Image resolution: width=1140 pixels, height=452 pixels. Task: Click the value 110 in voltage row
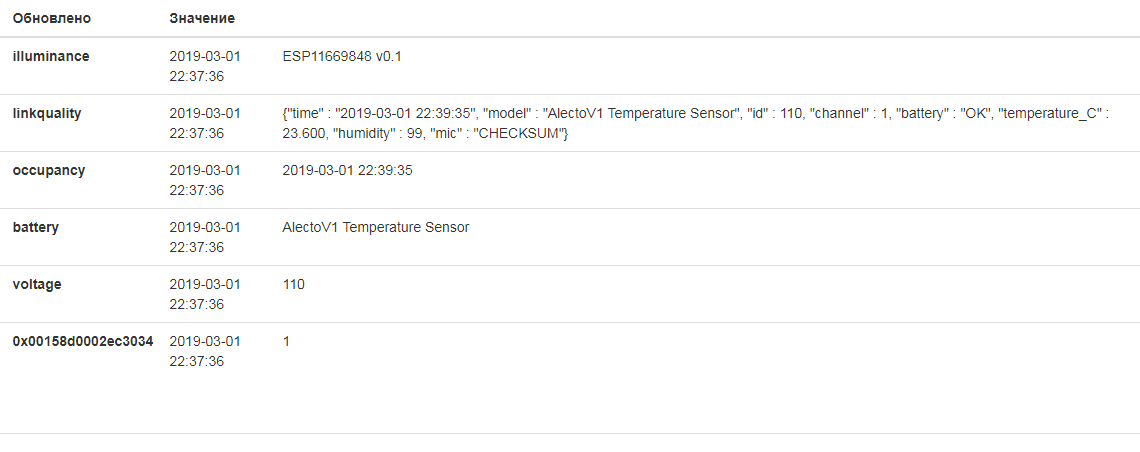coord(294,284)
